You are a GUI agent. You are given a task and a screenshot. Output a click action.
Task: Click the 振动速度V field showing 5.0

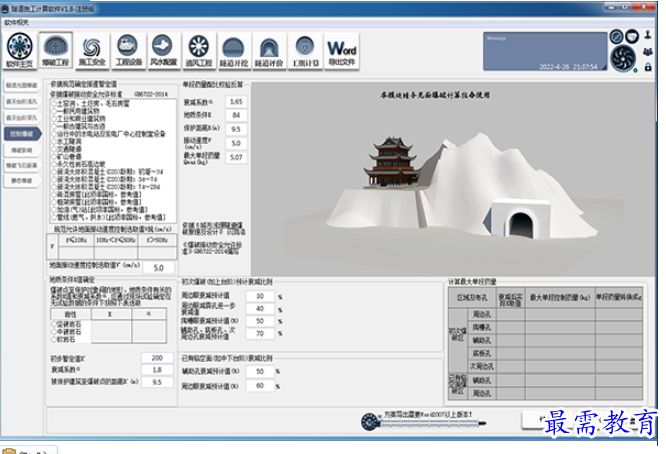click(236, 144)
